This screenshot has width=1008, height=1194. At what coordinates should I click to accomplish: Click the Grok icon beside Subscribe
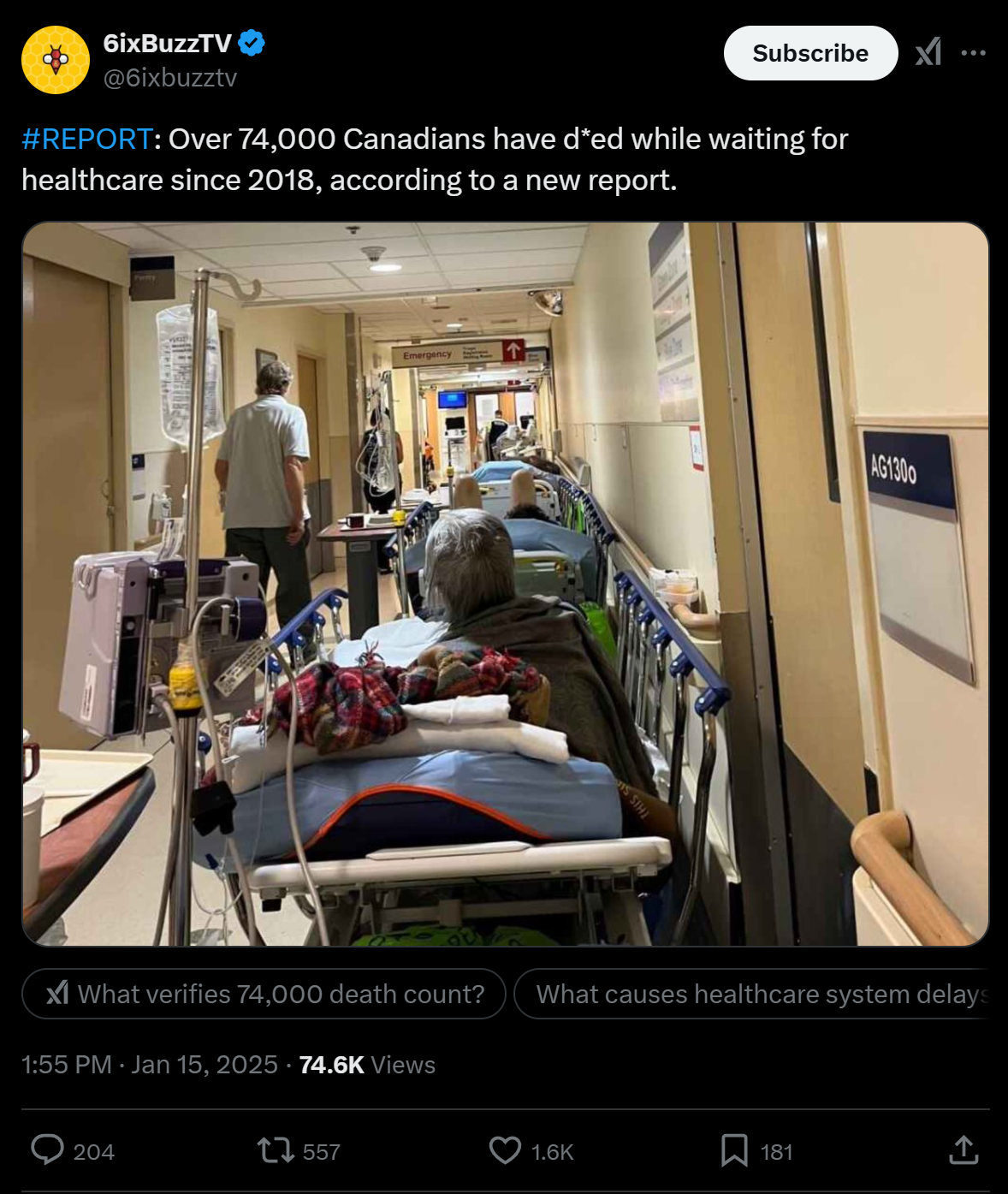tap(928, 52)
